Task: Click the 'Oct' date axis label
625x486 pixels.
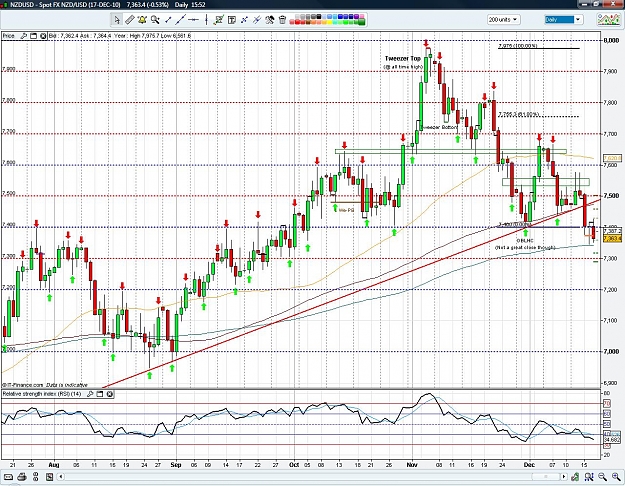Action: point(294,464)
